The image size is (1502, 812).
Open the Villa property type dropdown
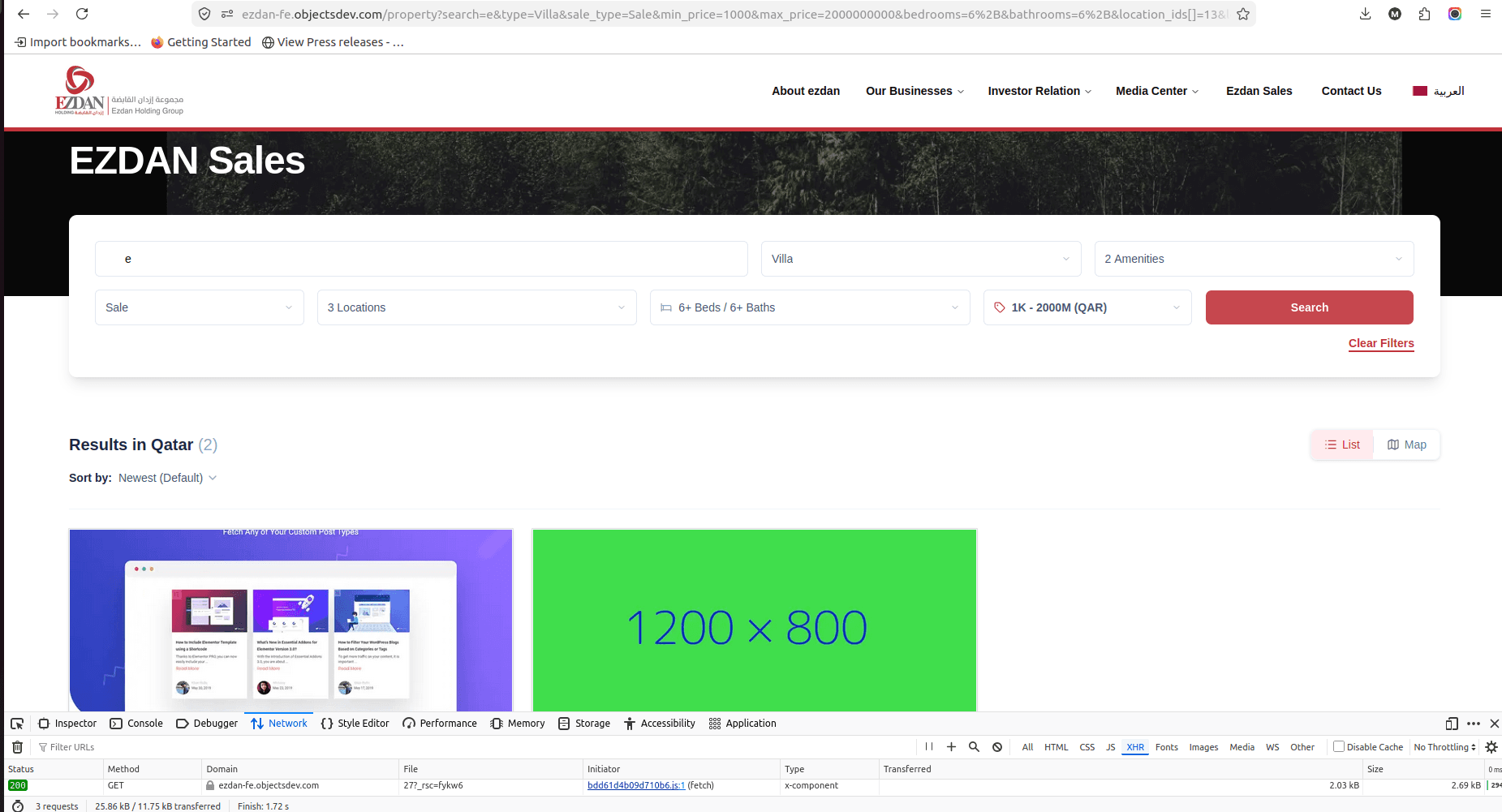tap(921, 259)
